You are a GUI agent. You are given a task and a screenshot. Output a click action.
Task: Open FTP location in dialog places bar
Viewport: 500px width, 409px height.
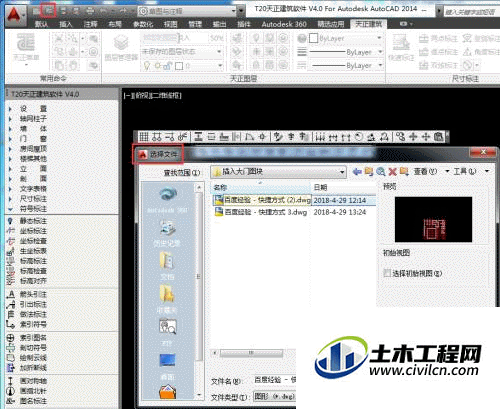click(168, 332)
